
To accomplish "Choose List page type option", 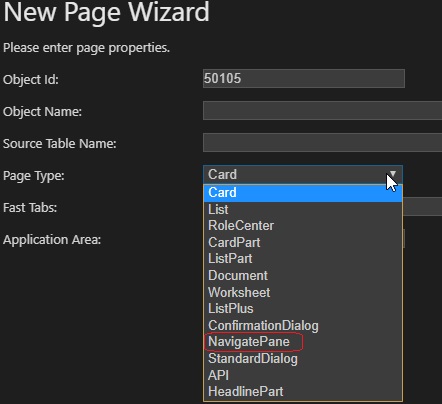I will tap(303, 209).
